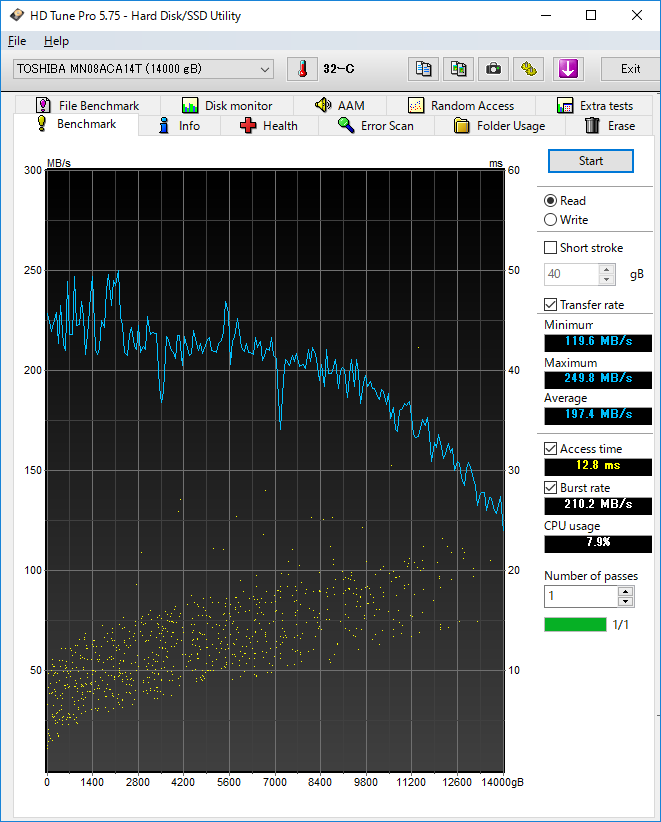Decrease number of passes with down arrow
661x822 pixels.
pos(625,601)
